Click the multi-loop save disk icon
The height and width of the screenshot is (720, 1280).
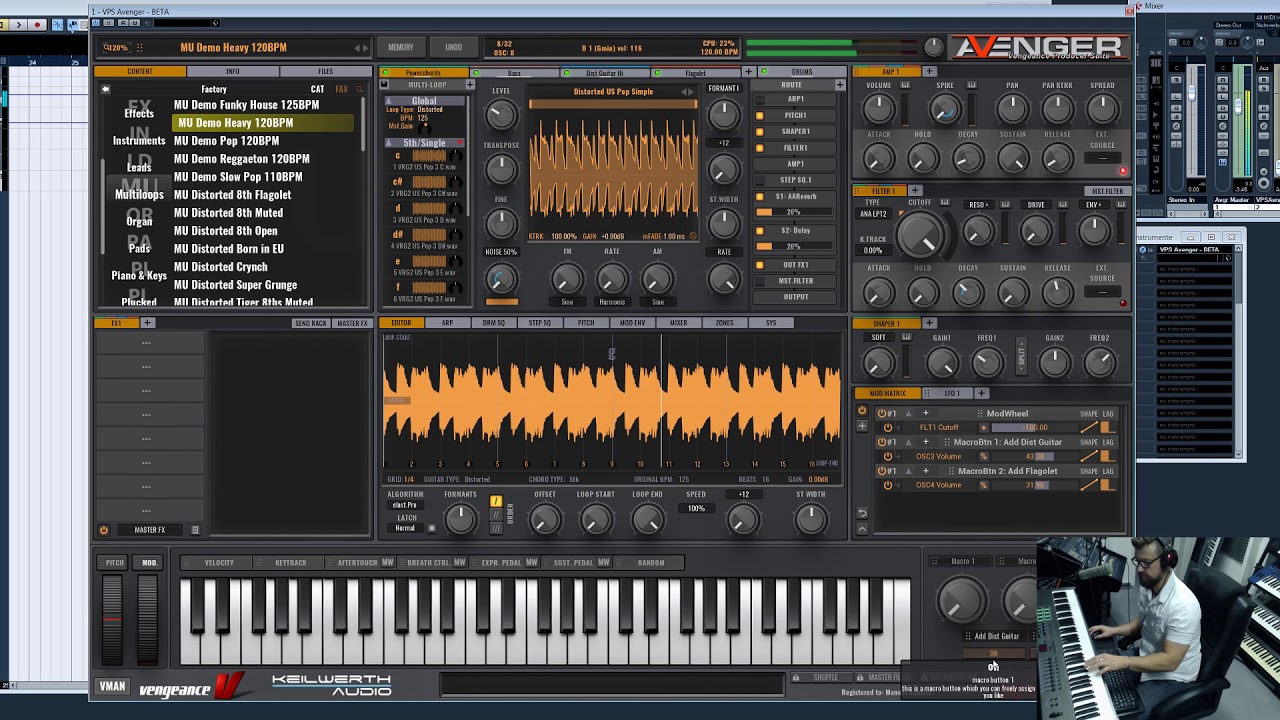click(384, 85)
